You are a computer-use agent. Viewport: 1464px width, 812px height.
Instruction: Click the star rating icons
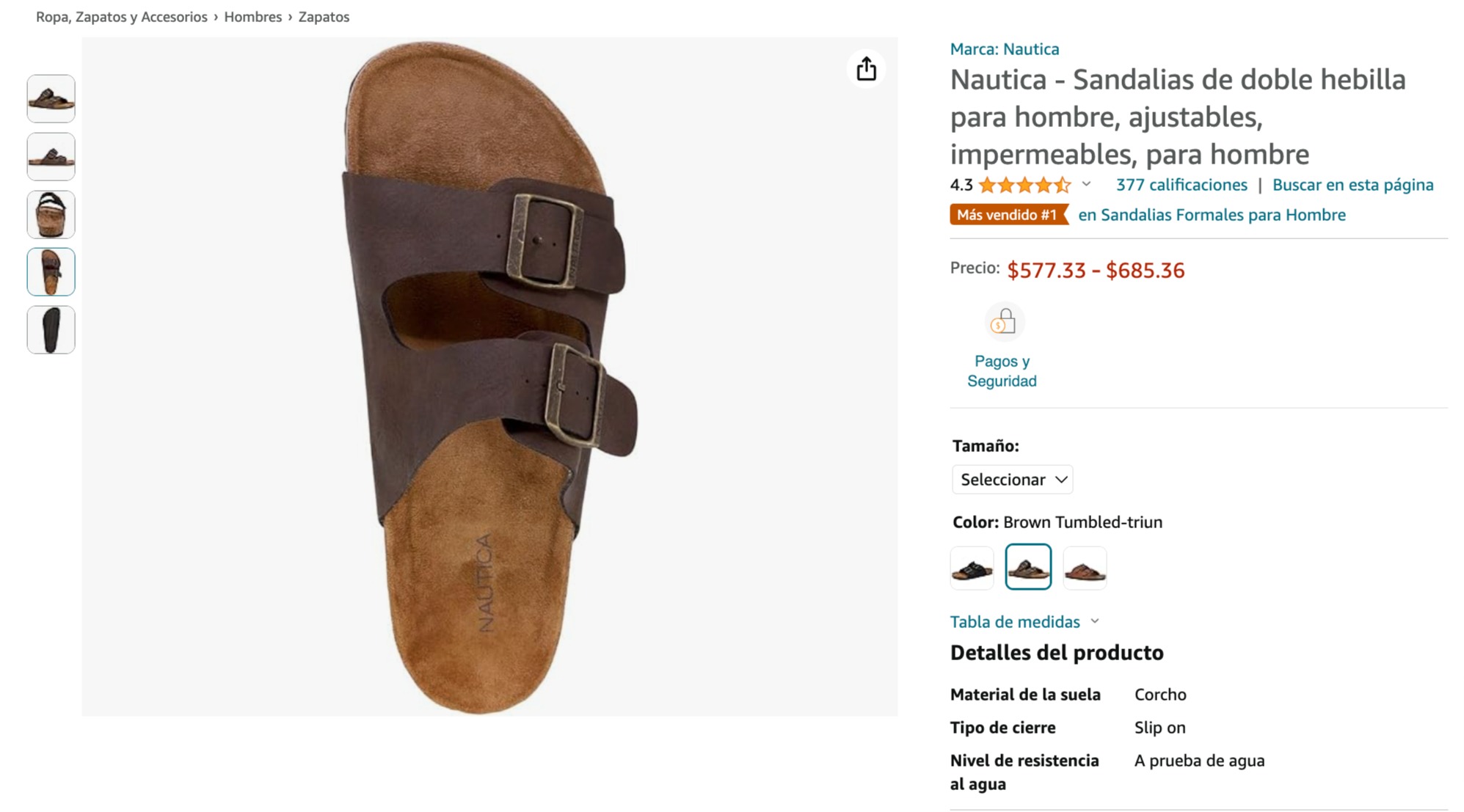coord(1024,185)
